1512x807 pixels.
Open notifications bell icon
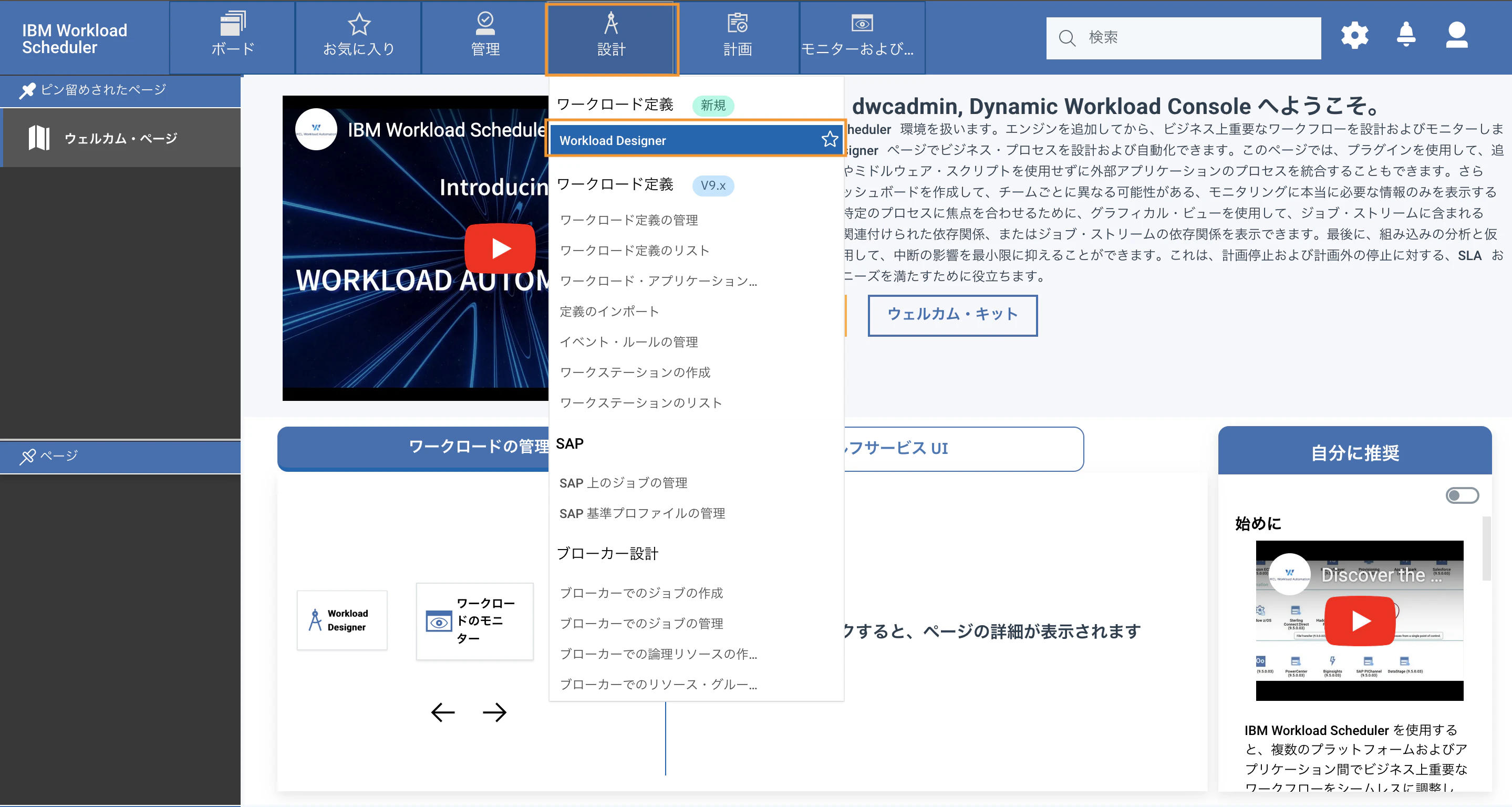tap(1406, 34)
